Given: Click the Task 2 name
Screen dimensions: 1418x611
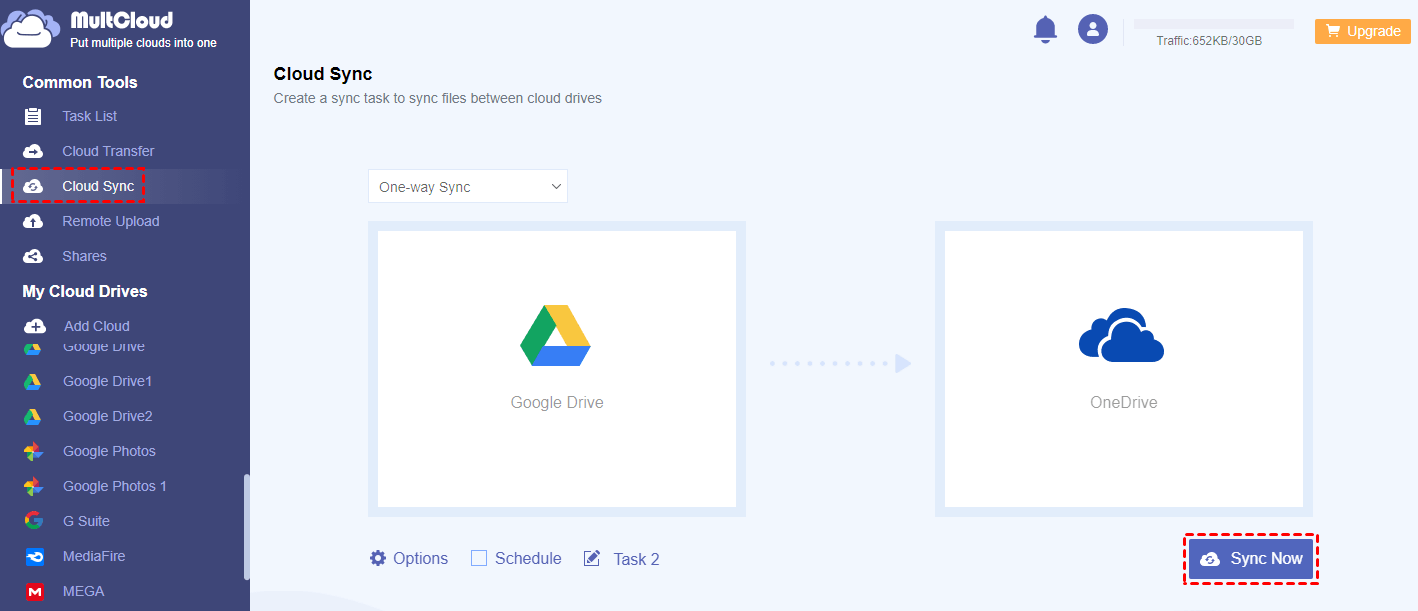Looking at the screenshot, I should tap(636, 560).
